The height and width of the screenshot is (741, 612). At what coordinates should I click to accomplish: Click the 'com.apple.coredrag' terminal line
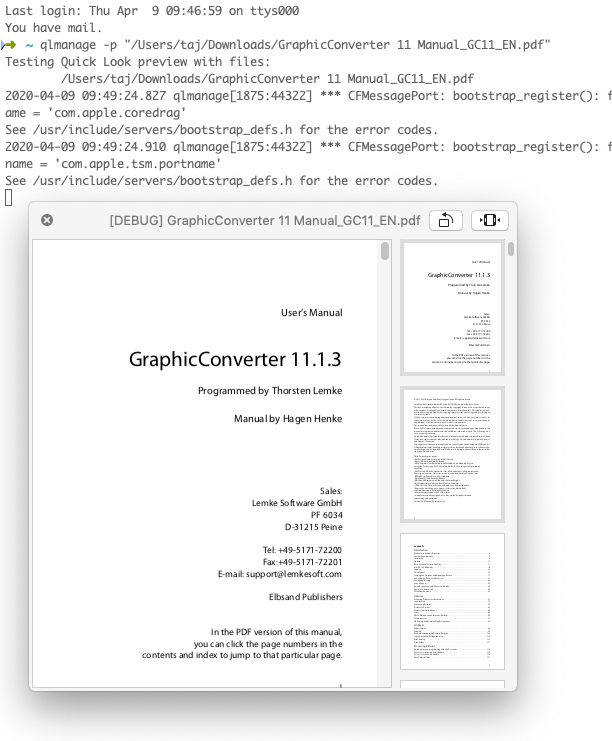coord(95,113)
